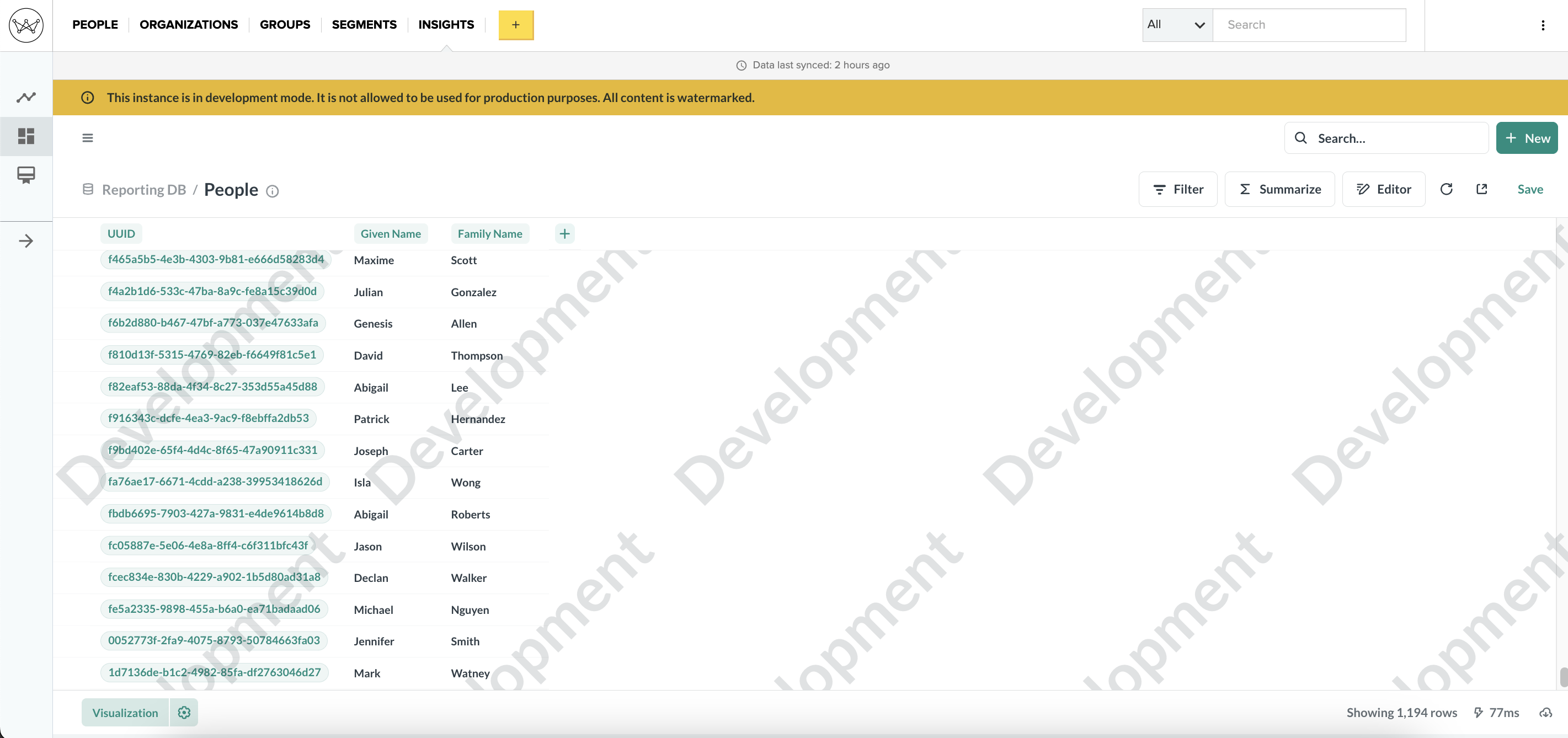Image resolution: width=1568 pixels, height=738 pixels.
Task: Click the Genesis given name cell
Action: [x=373, y=324]
